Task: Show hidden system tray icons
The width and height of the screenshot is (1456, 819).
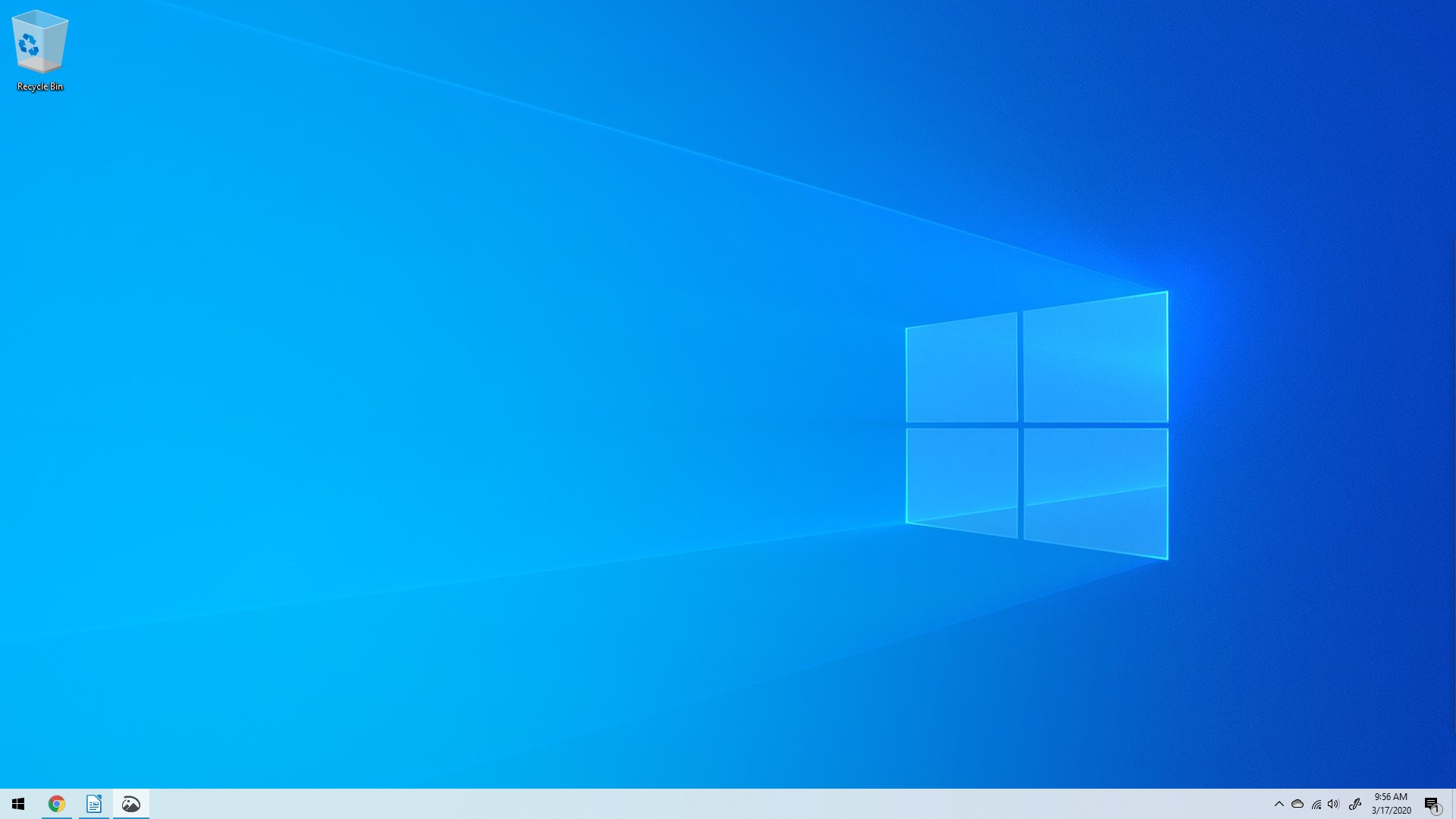Action: 1279,804
